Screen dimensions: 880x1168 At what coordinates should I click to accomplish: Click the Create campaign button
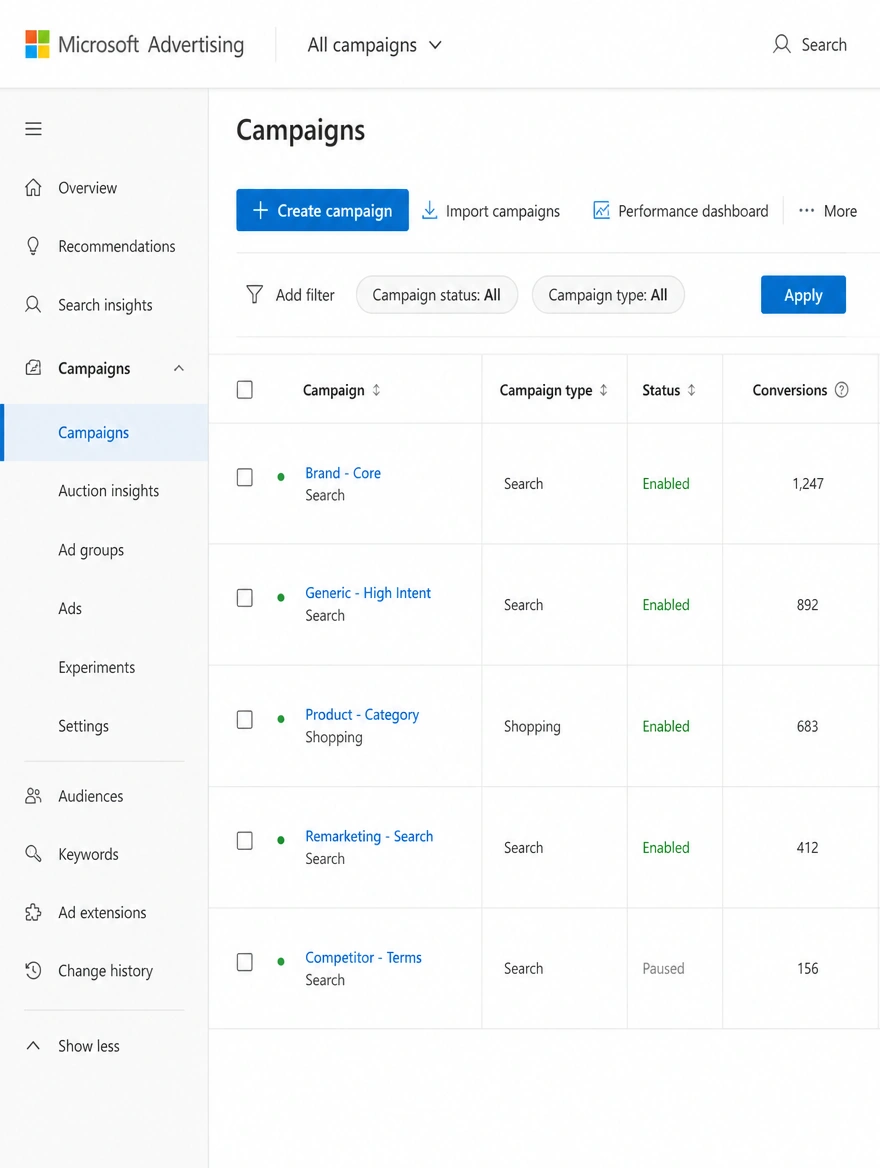tap(323, 210)
